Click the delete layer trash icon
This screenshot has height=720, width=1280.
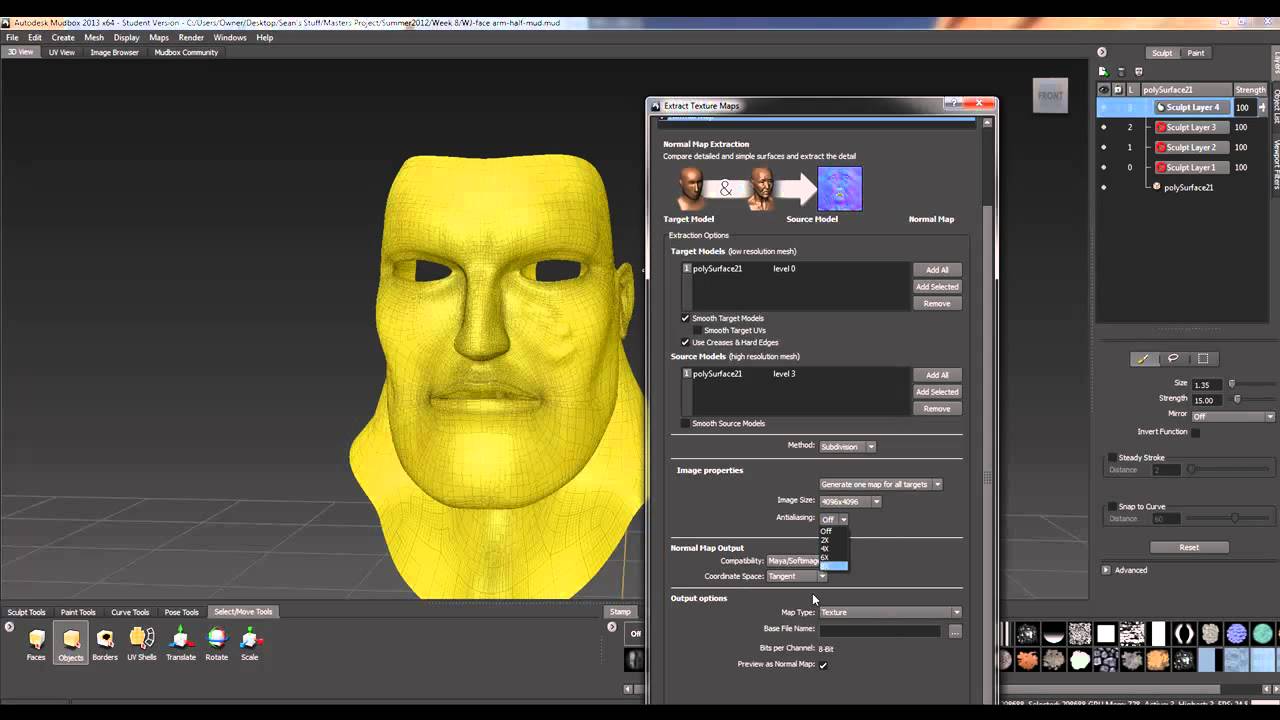(x=1121, y=71)
